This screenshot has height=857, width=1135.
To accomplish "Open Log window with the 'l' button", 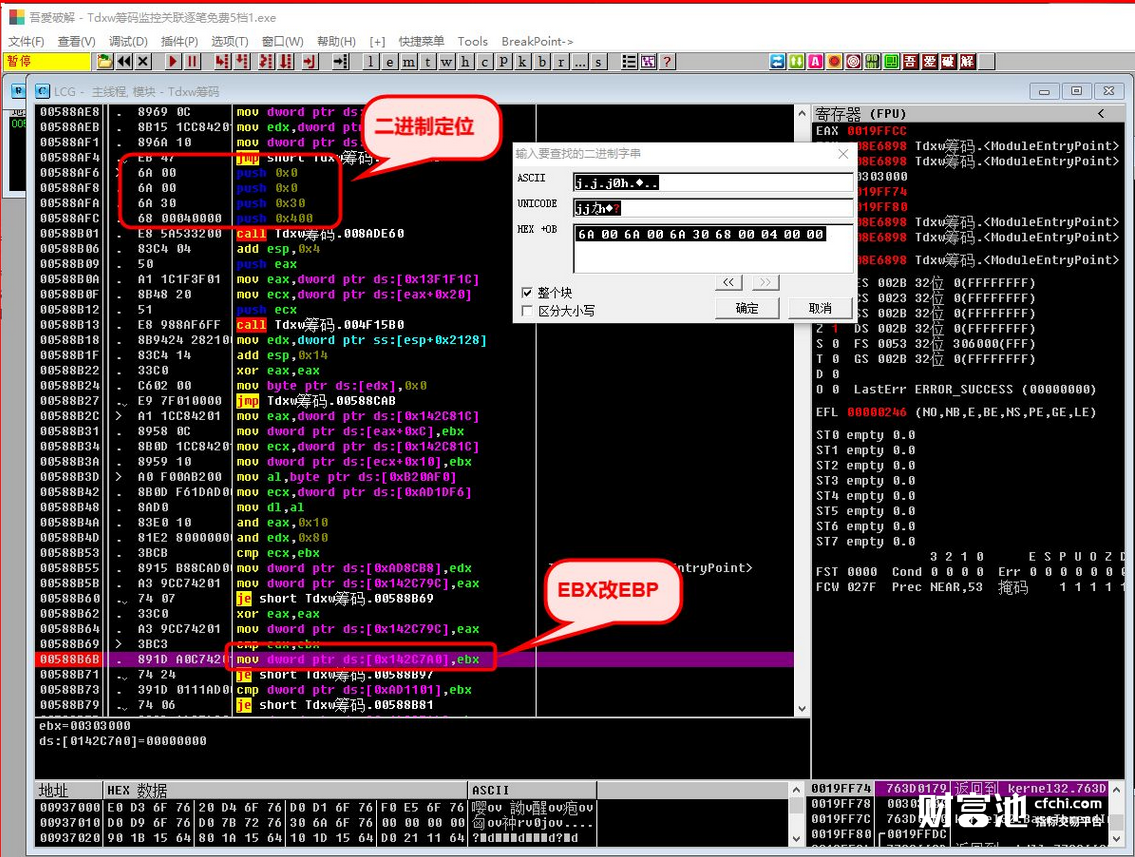I will click(x=371, y=62).
